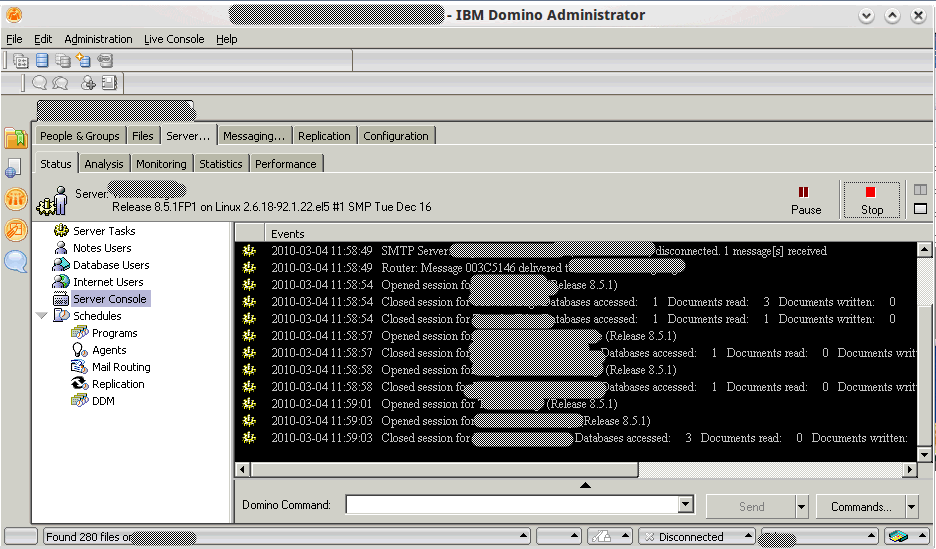Image resolution: width=936 pixels, height=549 pixels.
Task: Click the Commands... button
Action: coord(861,507)
